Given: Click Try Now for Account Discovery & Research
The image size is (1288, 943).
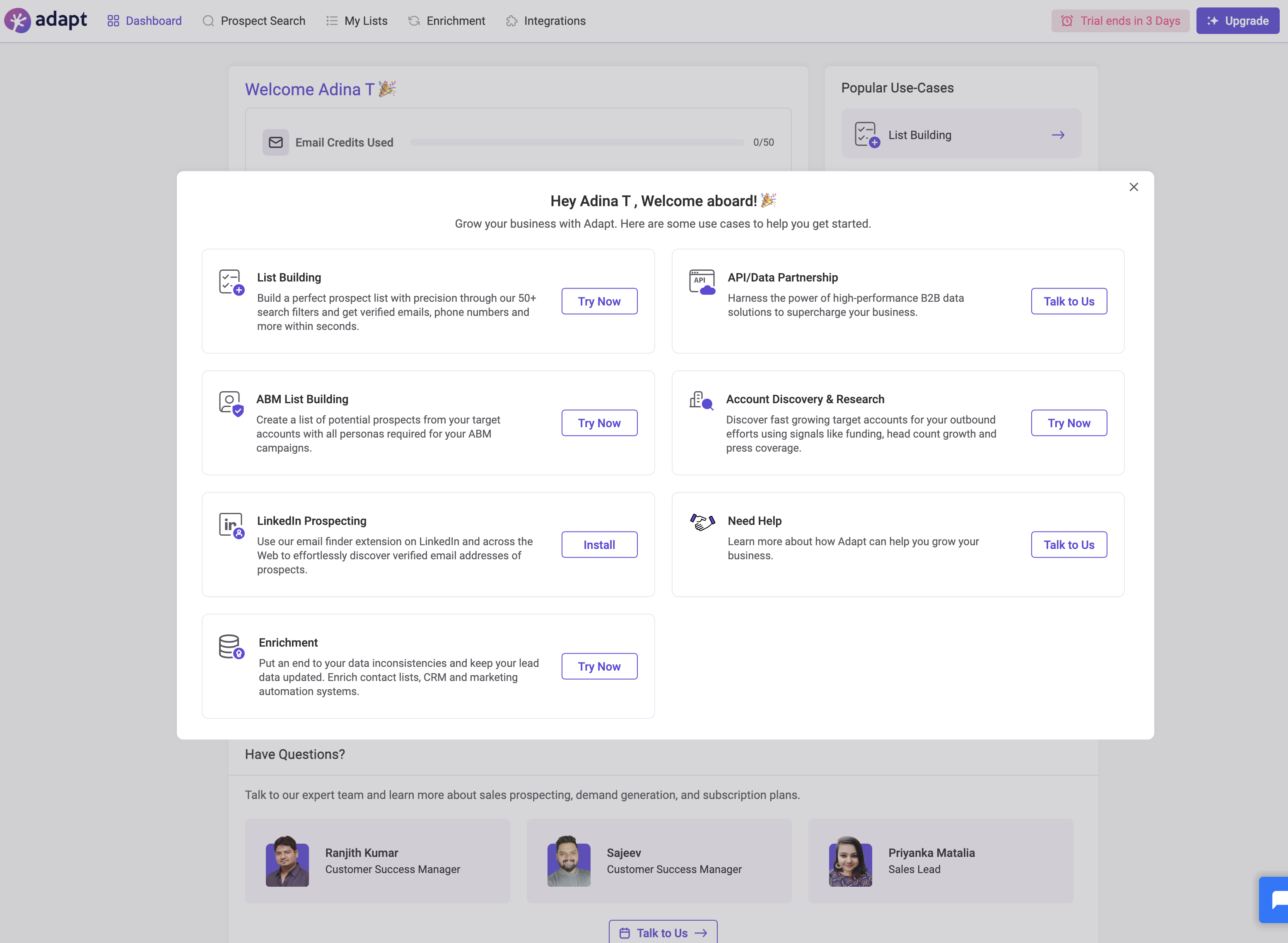Looking at the screenshot, I should tap(1069, 423).
